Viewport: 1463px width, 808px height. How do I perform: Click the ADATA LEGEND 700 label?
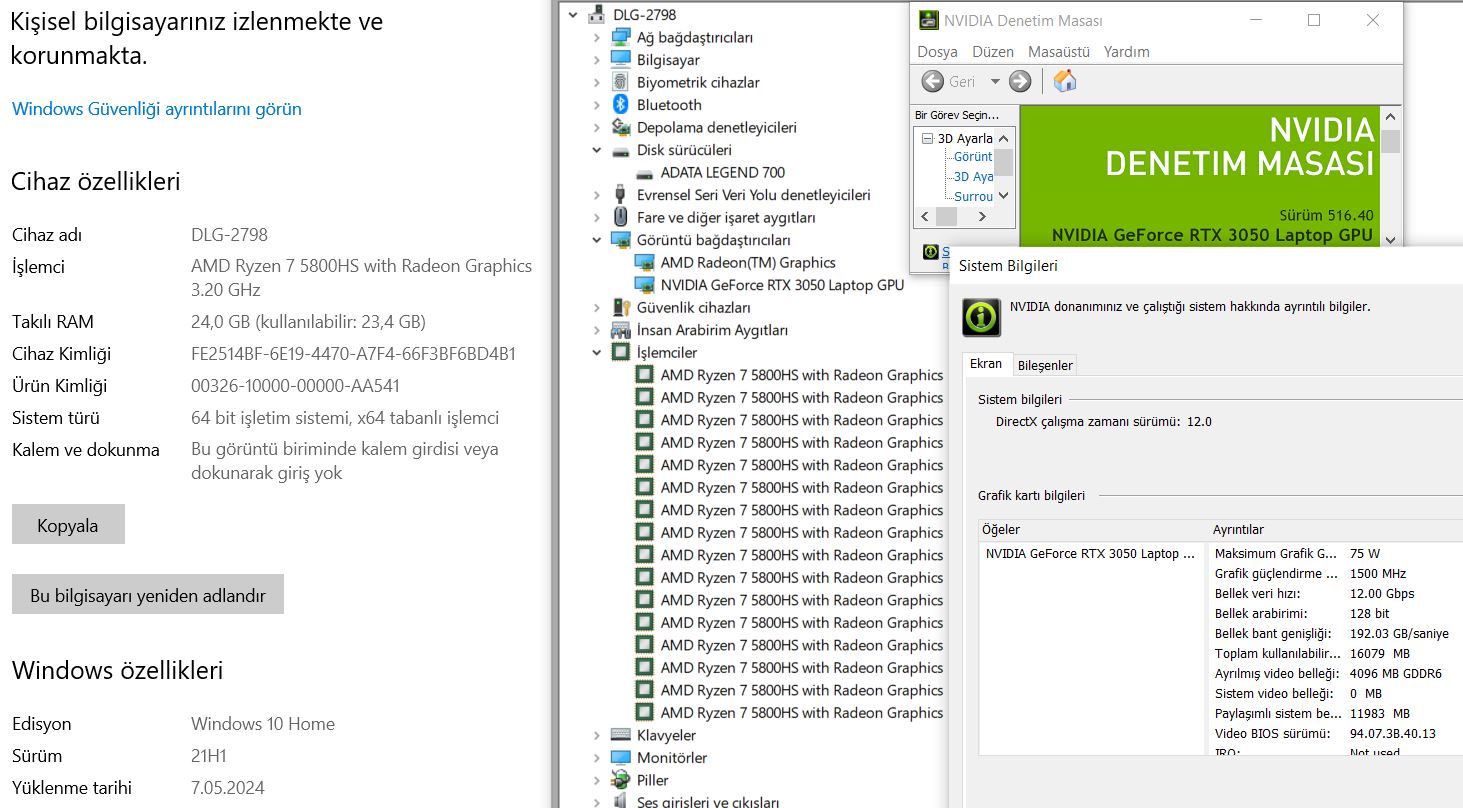[x=723, y=172]
